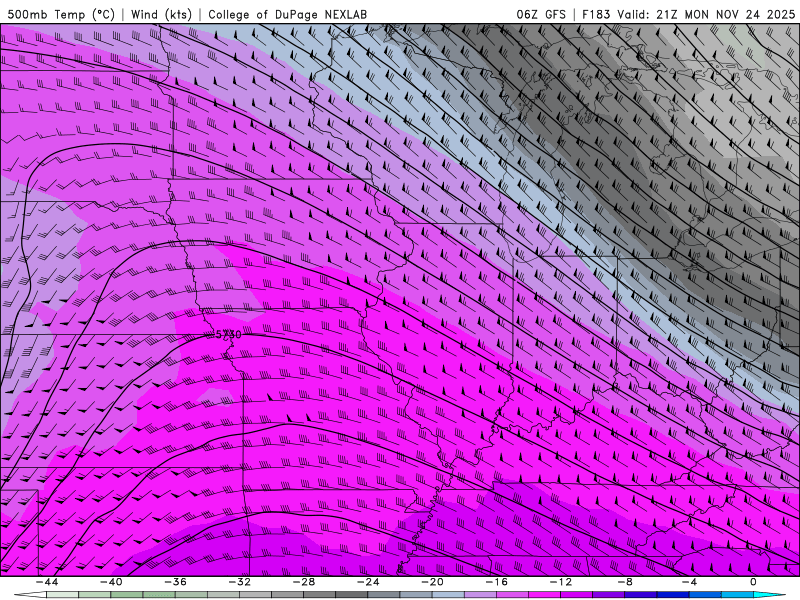Viewport: 800px width, 600px height.
Task: Click the '-36' color scale label
Action: pos(175,582)
